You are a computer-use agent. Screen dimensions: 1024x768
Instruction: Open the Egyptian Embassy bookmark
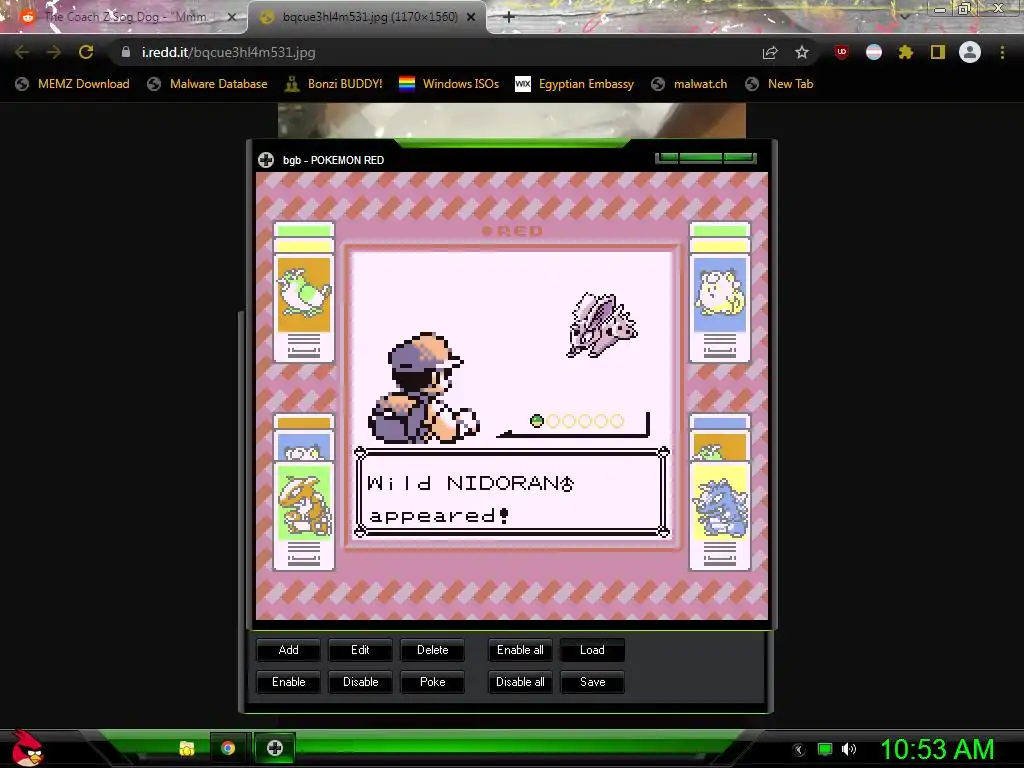click(x=575, y=84)
